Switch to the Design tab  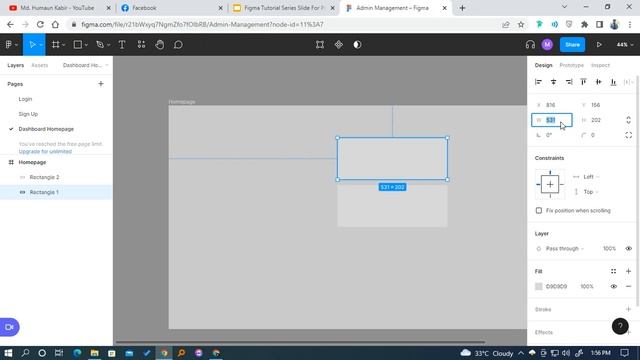(543, 65)
